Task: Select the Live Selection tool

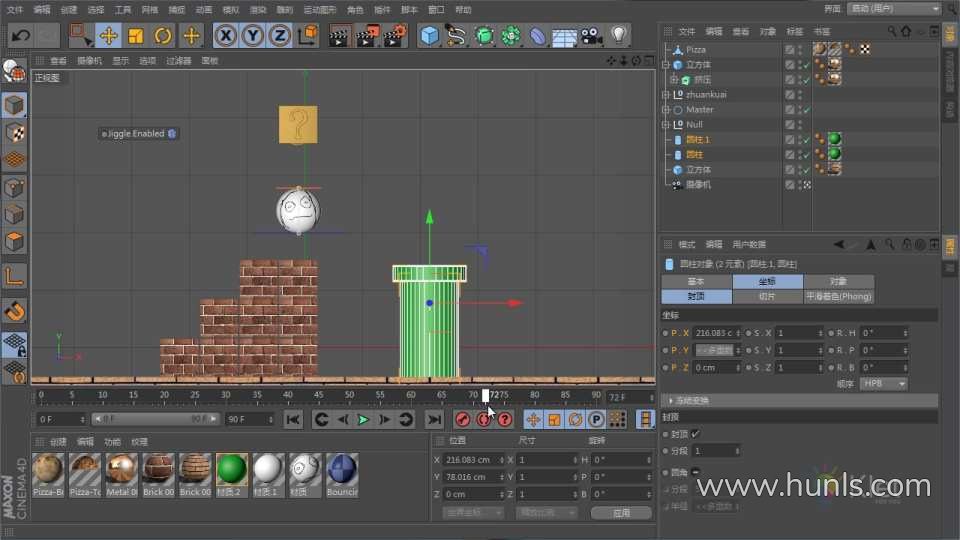Action: (x=80, y=36)
